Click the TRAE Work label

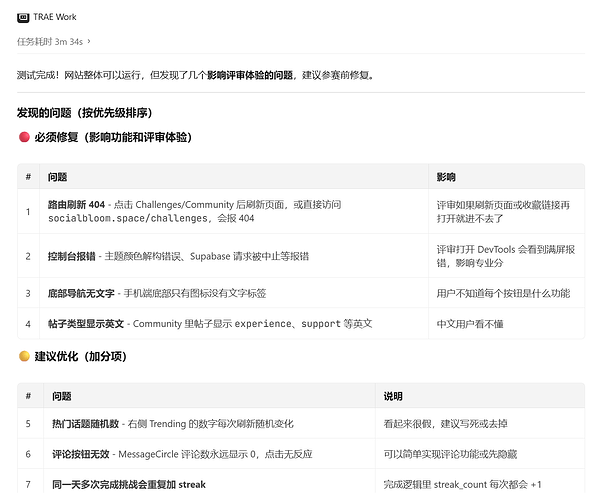pyautogui.click(x=55, y=17)
